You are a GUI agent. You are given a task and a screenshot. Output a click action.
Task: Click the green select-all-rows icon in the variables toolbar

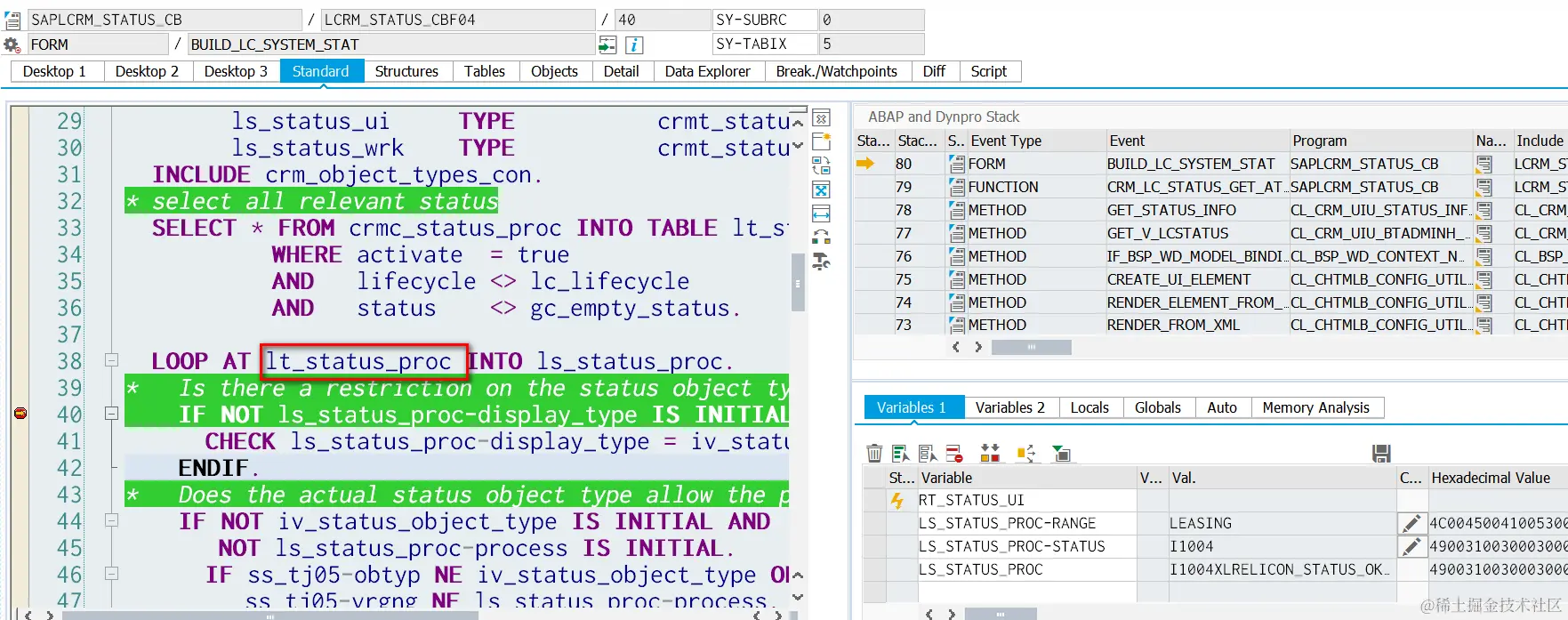[x=901, y=454]
